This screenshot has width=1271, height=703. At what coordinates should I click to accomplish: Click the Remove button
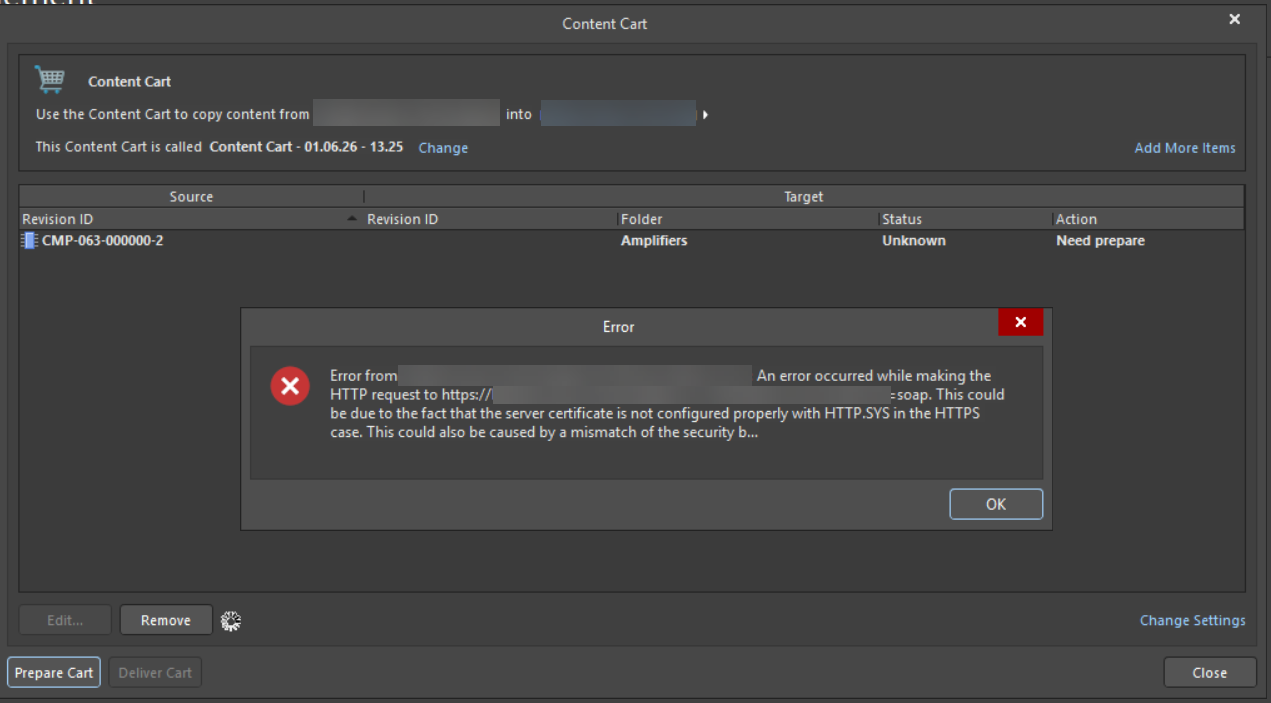pyautogui.click(x=166, y=620)
